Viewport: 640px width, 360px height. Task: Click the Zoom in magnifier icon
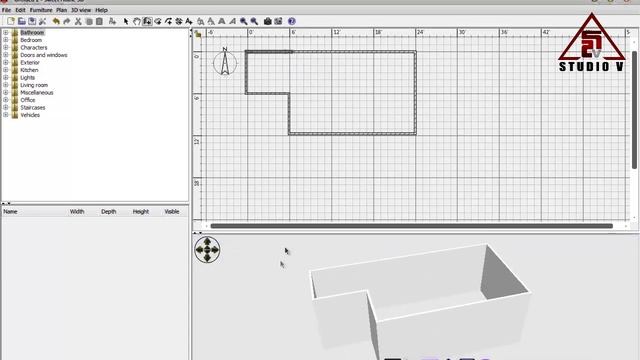(244, 21)
